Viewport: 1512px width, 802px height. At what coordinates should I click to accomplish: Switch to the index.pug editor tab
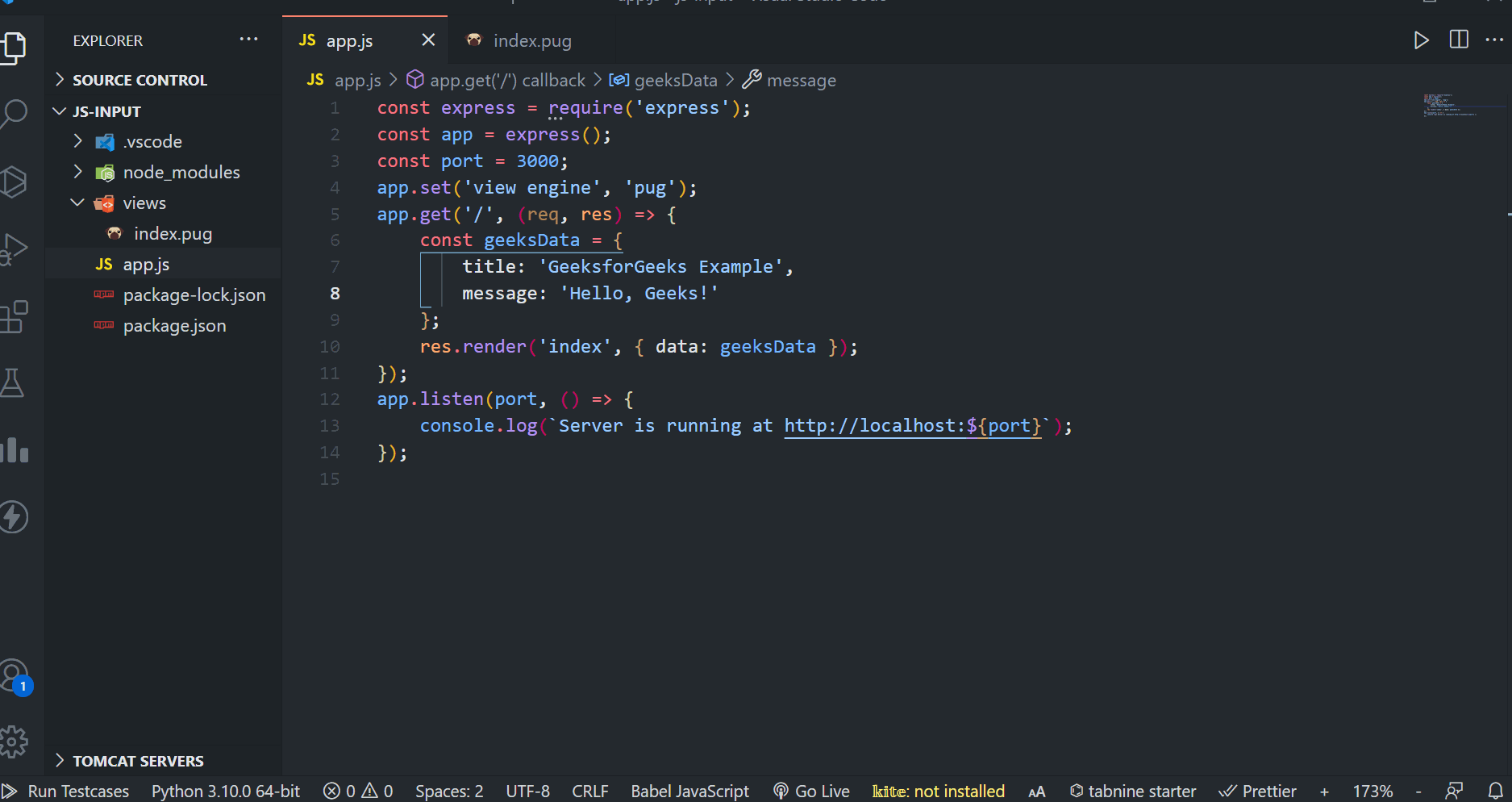(x=532, y=40)
